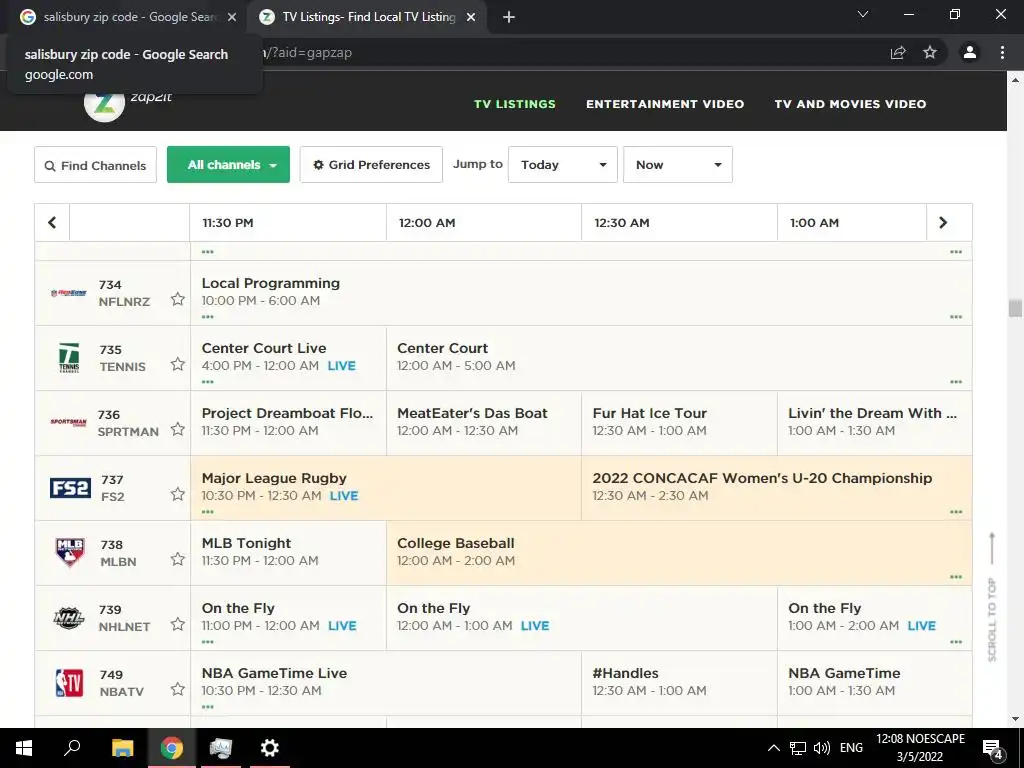Open the TV LISTINGS menu item
This screenshot has width=1024, height=768.
coord(515,104)
